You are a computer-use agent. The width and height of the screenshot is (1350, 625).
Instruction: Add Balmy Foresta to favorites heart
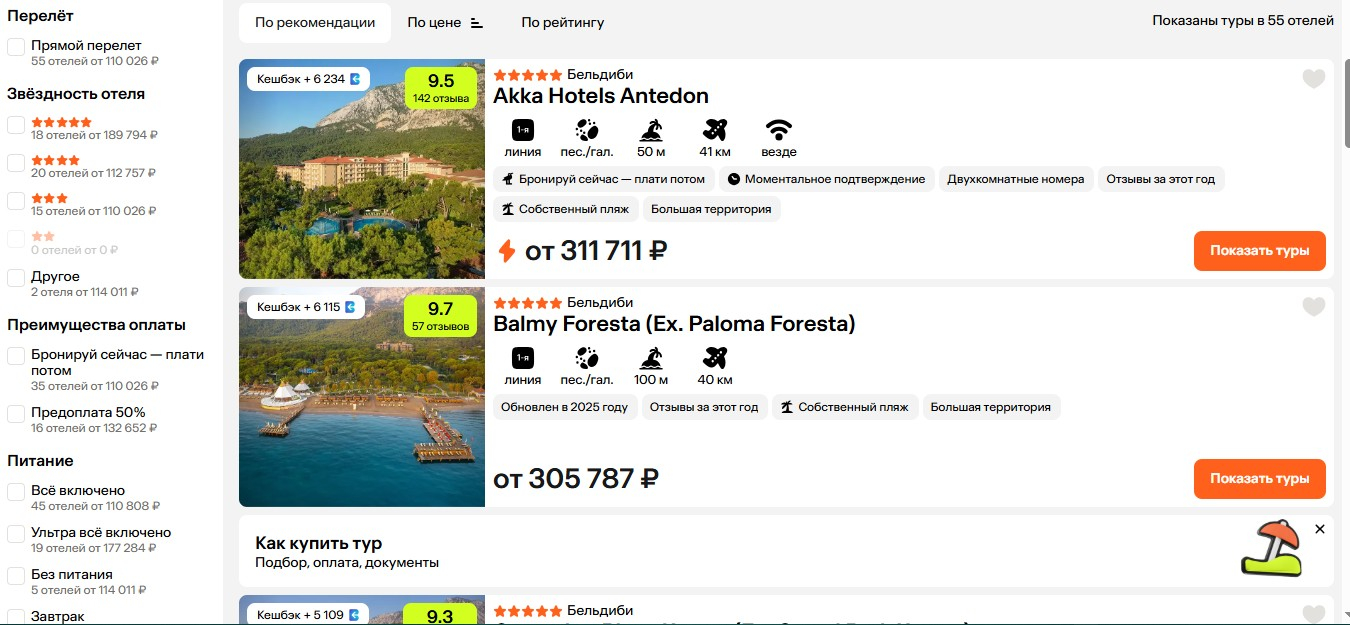click(x=1313, y=307)
